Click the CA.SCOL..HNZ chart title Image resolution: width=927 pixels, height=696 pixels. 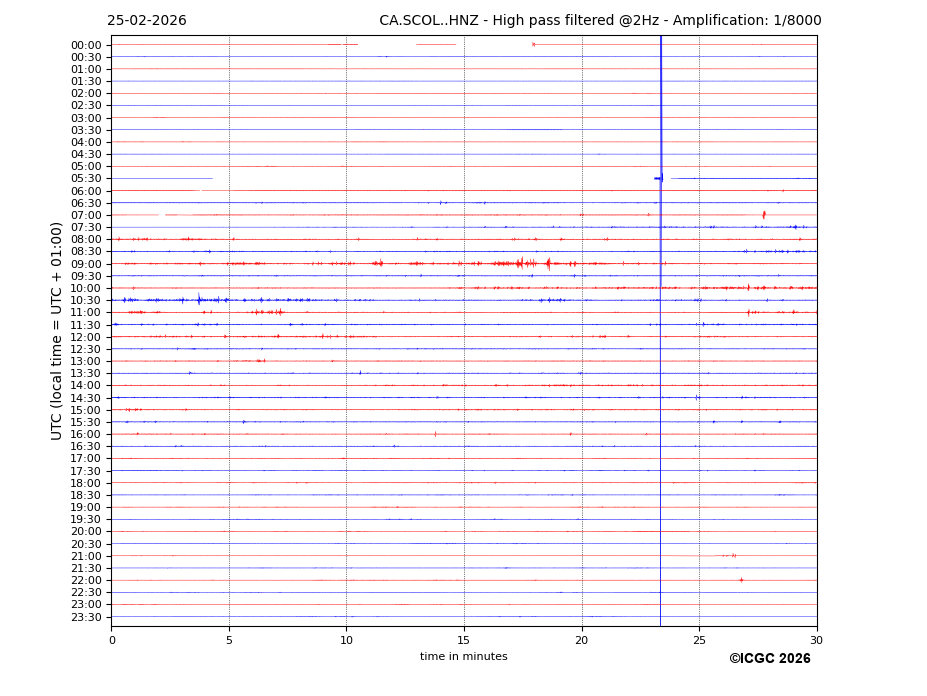click(x=600, y=21)
